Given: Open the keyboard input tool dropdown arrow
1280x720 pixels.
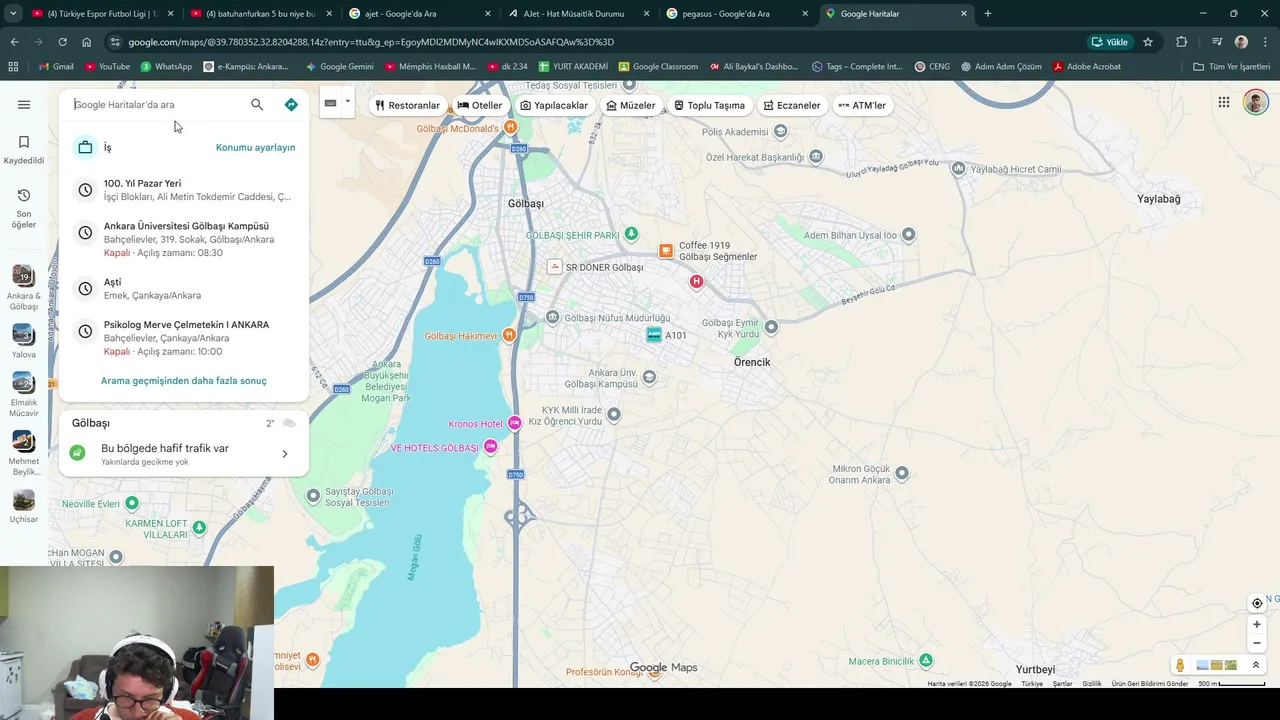Looking at the screenshot, I should point(347,102).
